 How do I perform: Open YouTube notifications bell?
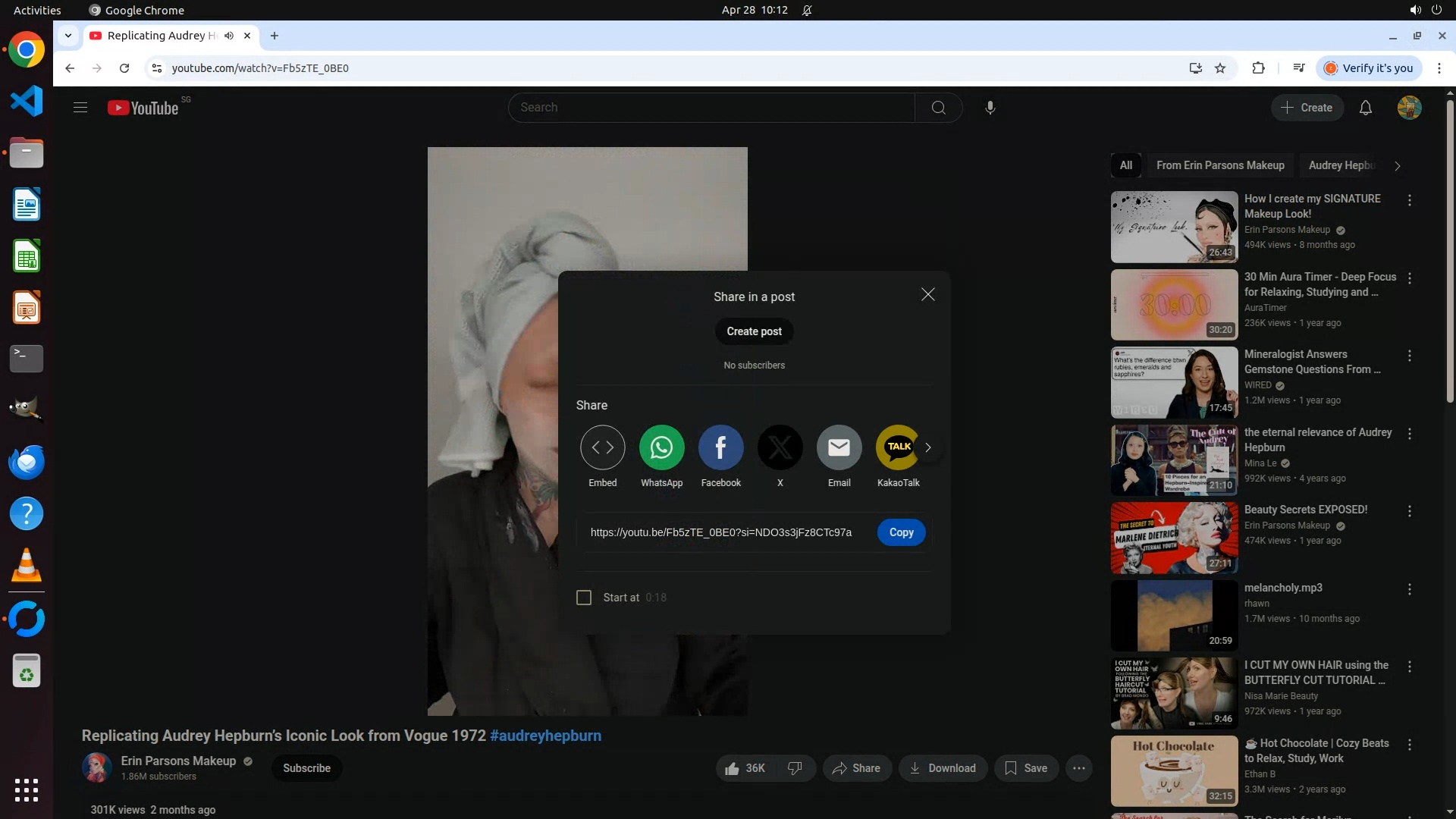[1365, 108]
